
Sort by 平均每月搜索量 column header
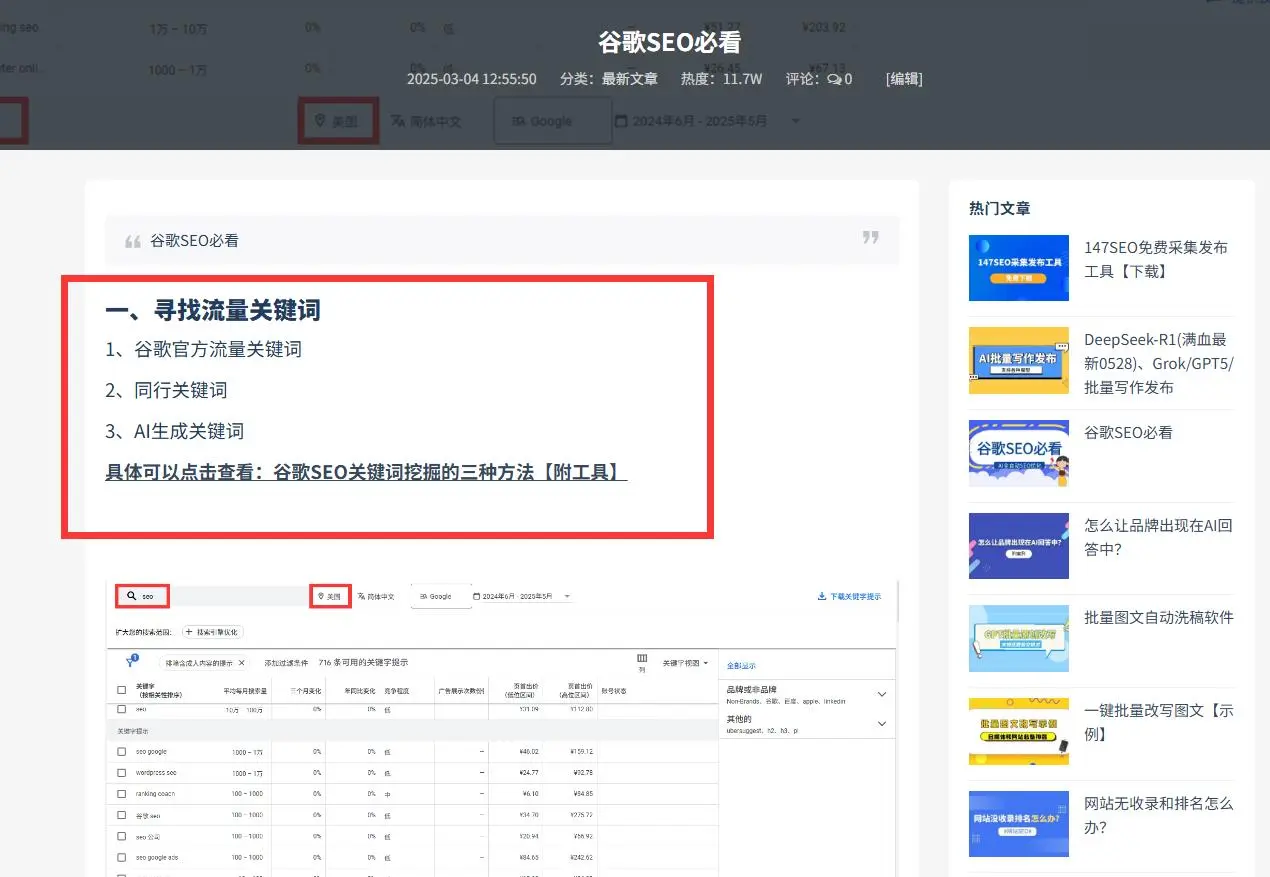click(x=245, y=691)
